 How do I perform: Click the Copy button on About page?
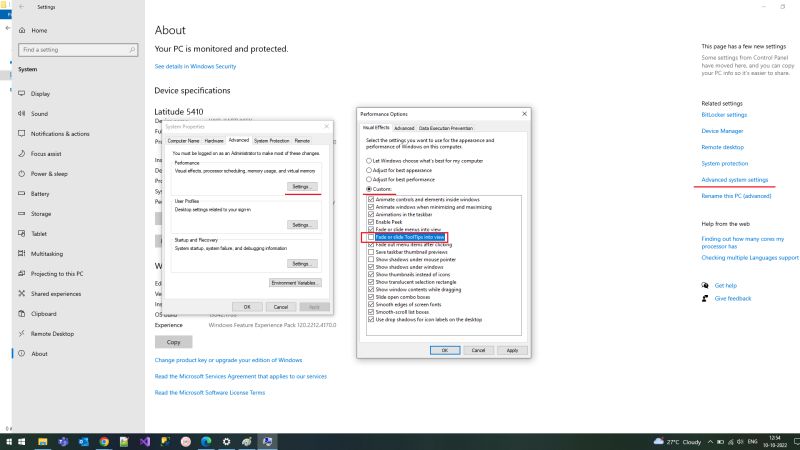[173, 342]
